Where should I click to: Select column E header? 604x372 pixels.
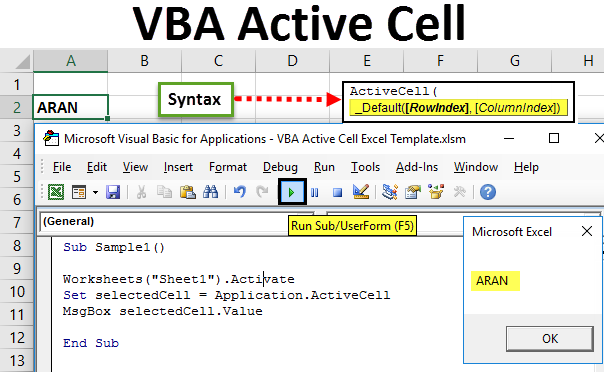[366, 60]
